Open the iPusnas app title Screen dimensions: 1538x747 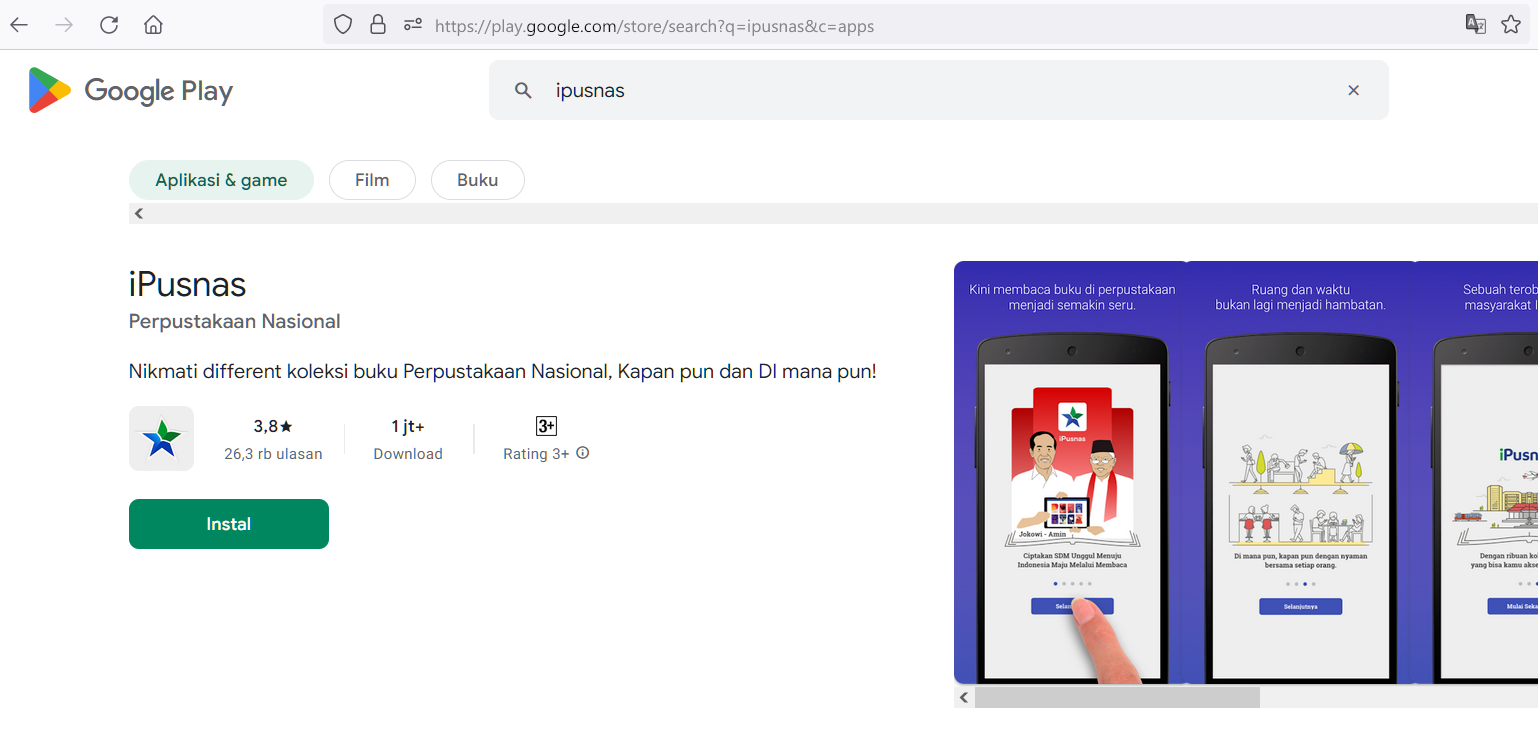click(x=187, y=285)
